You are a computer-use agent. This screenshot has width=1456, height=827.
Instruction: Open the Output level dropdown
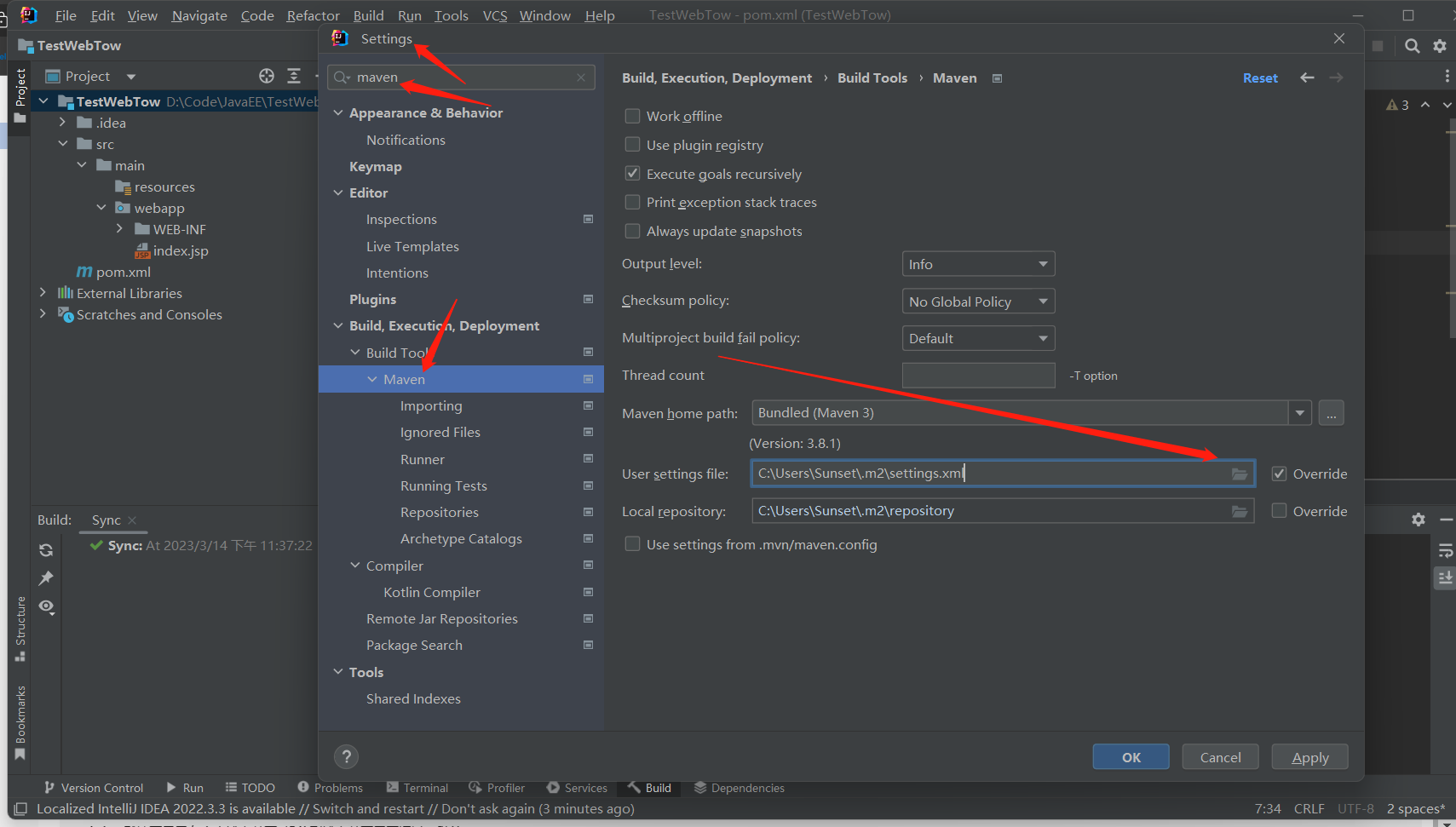(978, 264)
